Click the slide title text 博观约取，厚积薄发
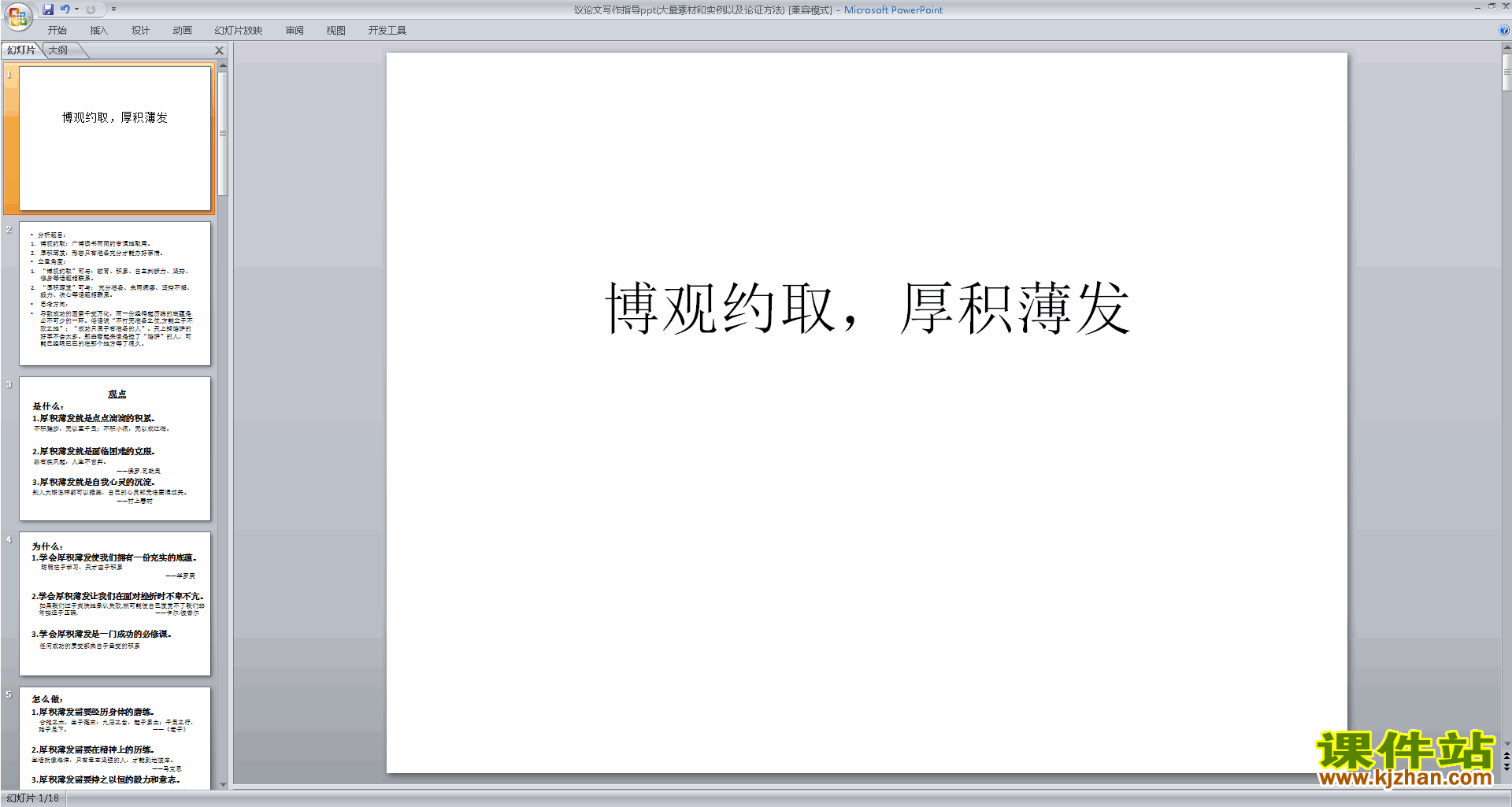The image size is (1512, 807). pyautogui.click(x=868, y=309)
